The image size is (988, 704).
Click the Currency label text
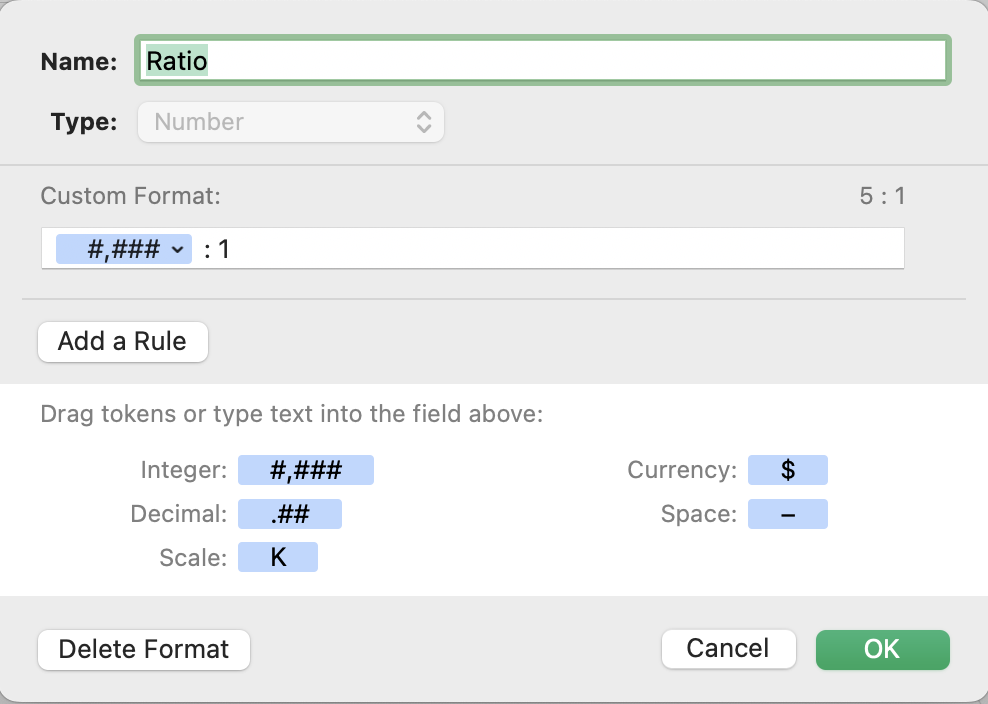coord(682,470)
